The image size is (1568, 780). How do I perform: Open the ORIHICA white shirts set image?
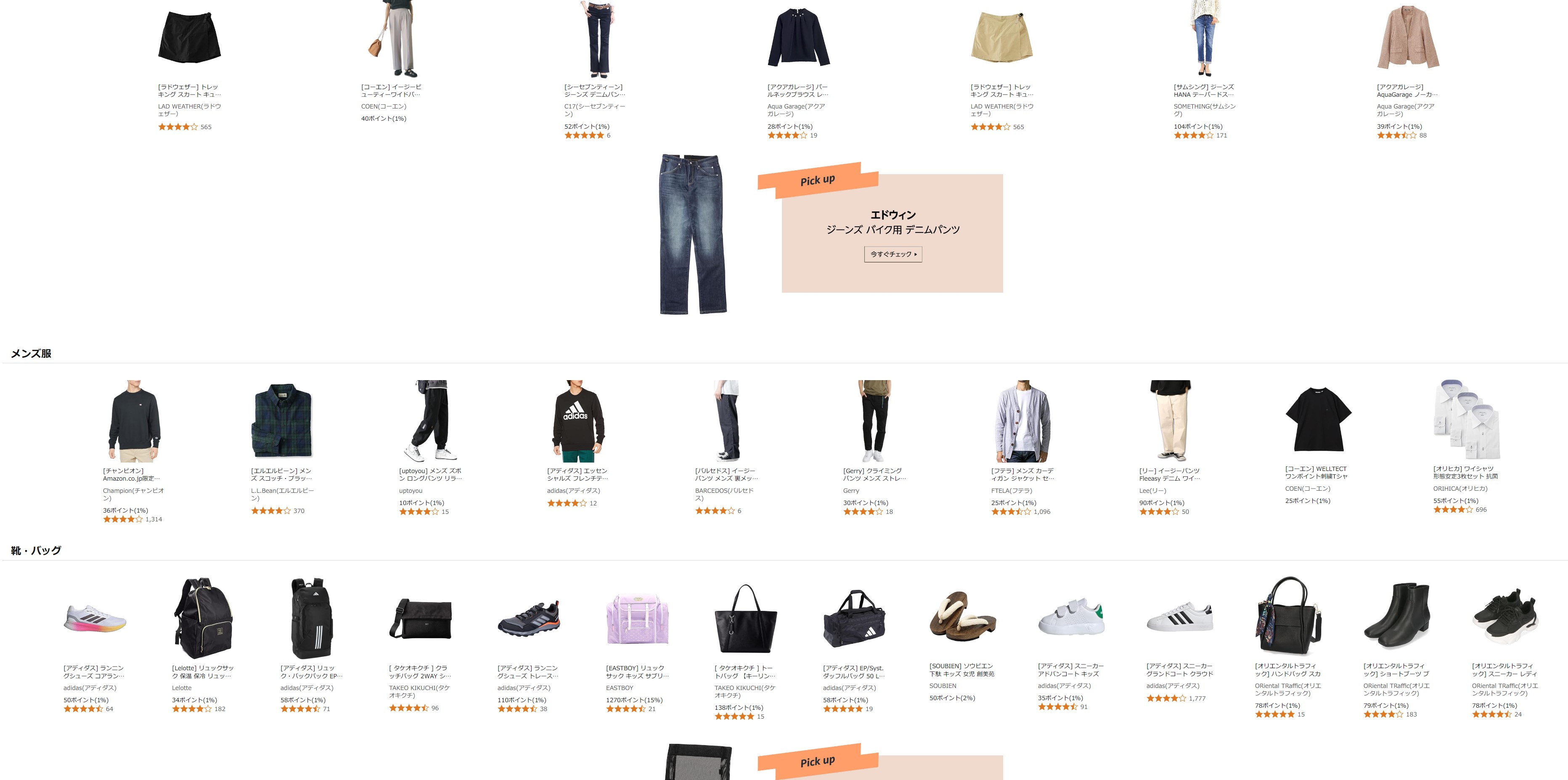pyautogui.click(x=1466, y=420)
